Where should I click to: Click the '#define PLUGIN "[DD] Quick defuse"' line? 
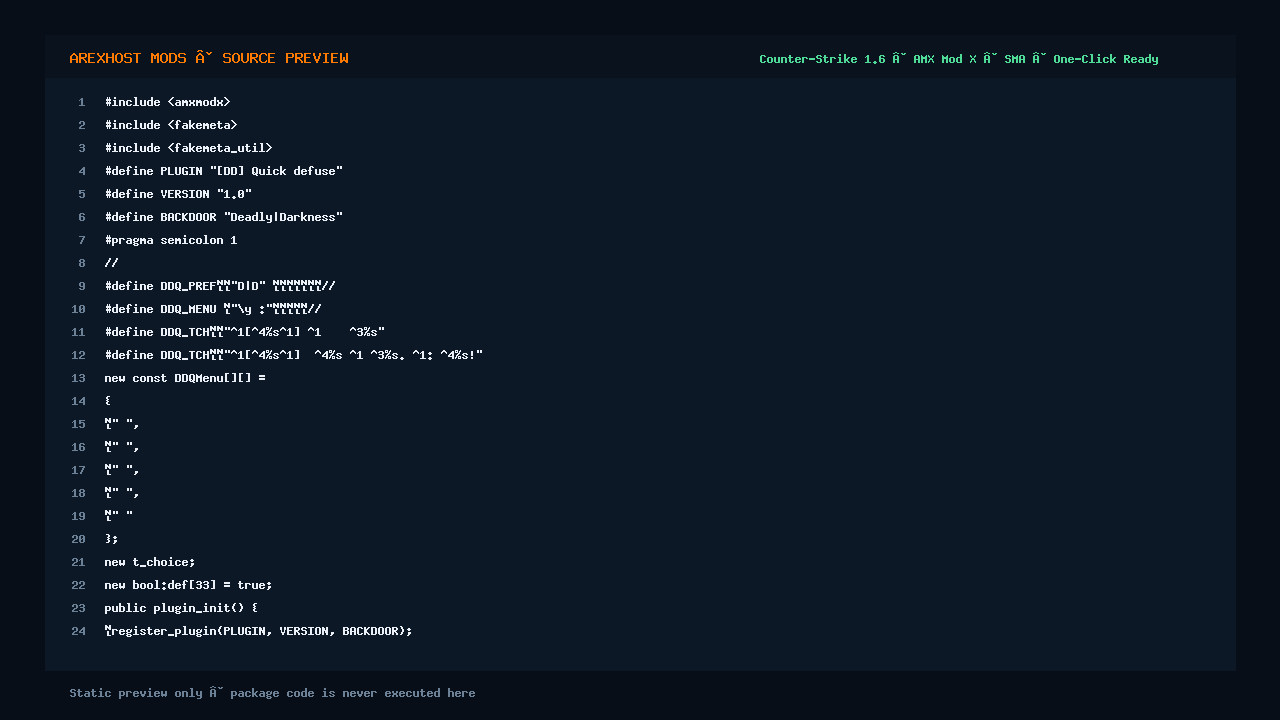click(x=224, y=171)
